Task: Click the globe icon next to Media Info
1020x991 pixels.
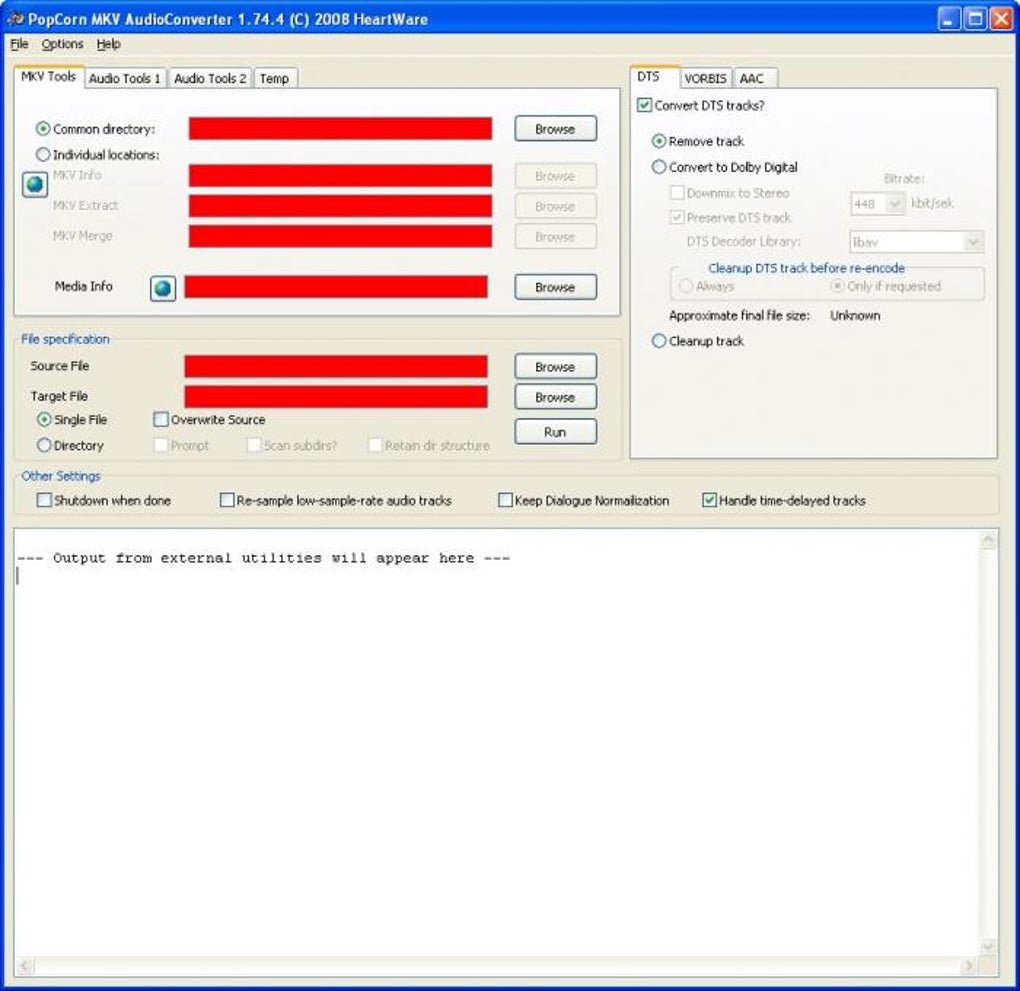Action: (163, 288)
